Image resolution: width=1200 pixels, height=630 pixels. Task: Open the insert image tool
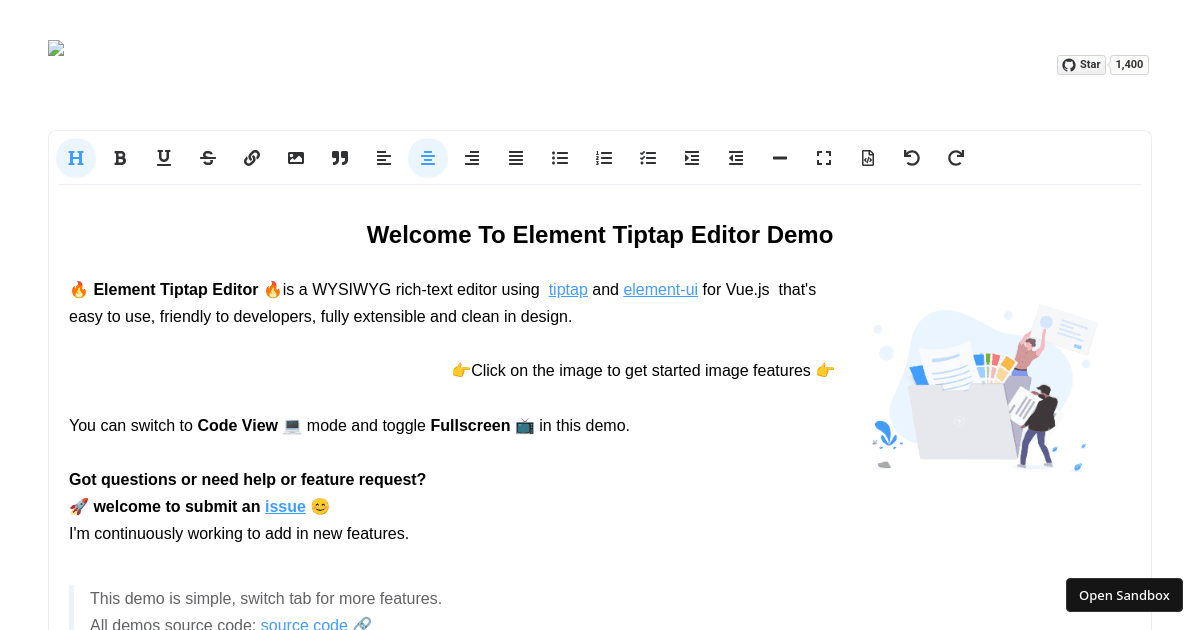(x=296, y=158)
